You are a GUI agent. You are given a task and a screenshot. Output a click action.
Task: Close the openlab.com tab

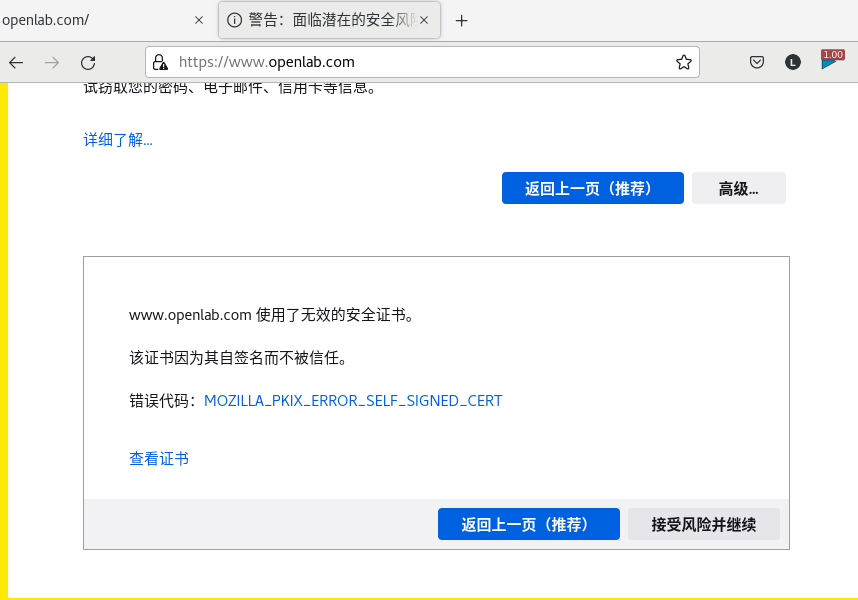(x=199, y=20)
